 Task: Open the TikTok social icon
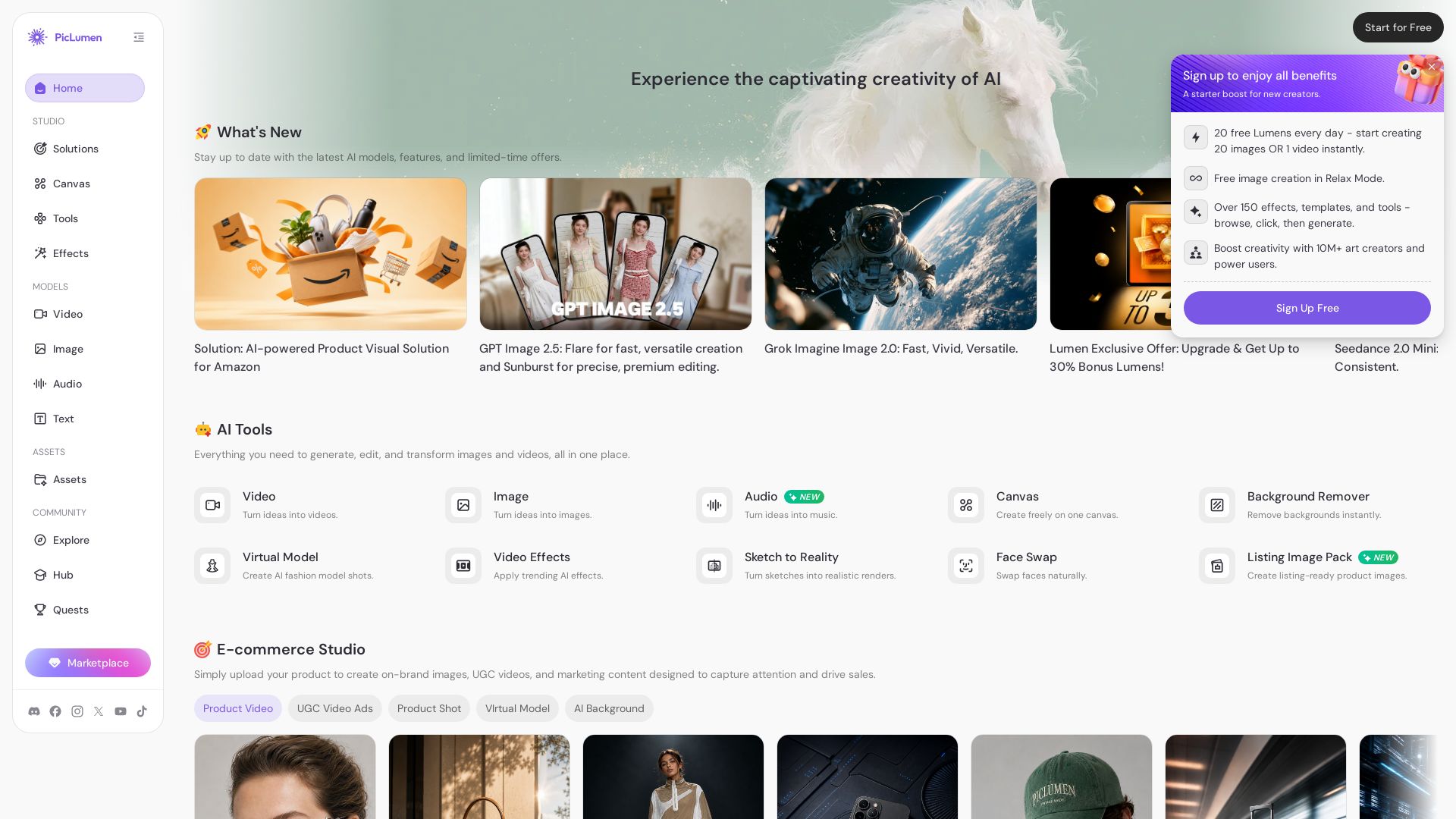pos(142,711)
